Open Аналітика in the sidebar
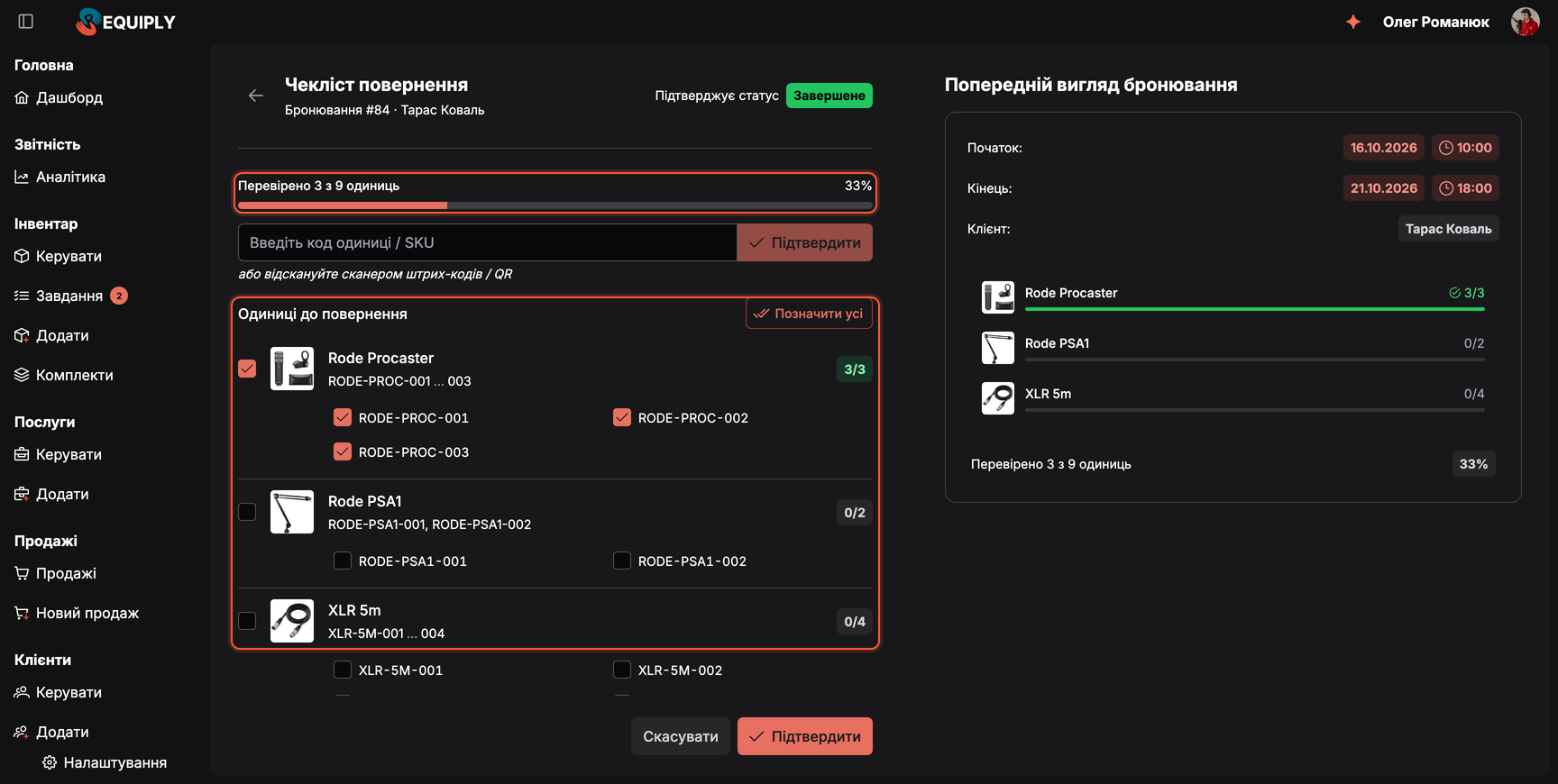The image size is (1558, 784). click(60, 177)
